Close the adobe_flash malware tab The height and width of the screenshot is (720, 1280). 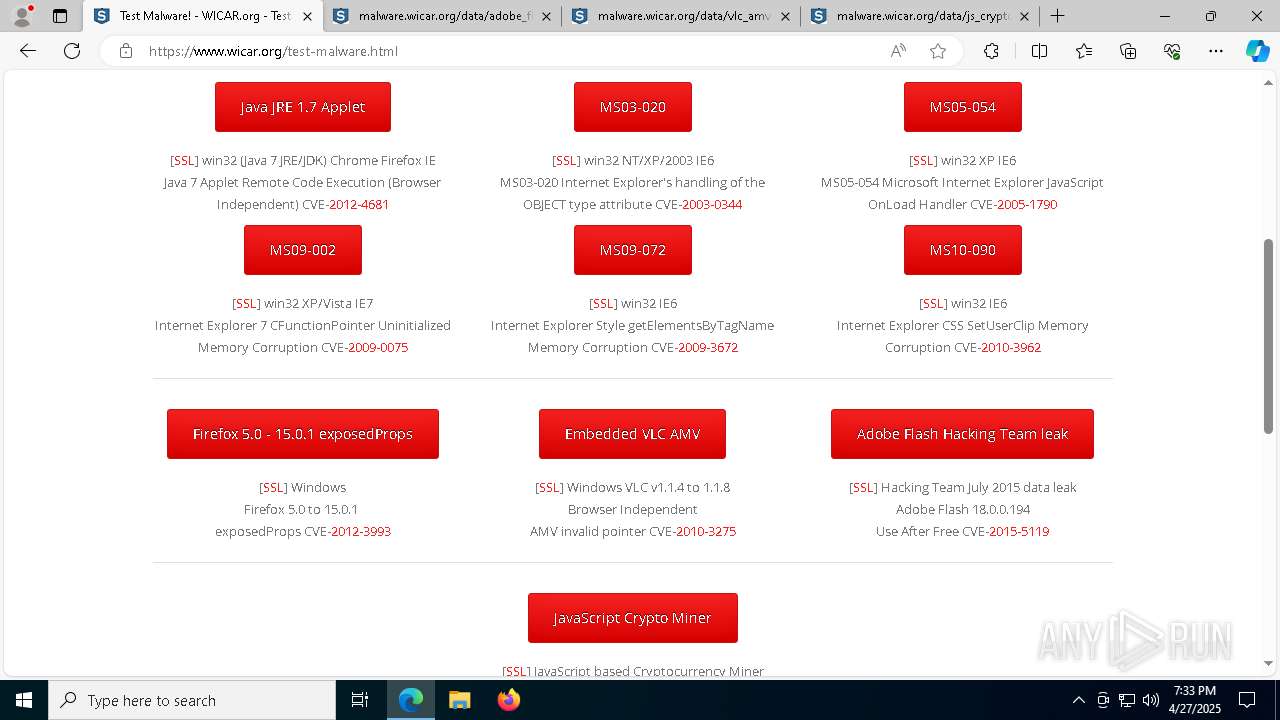(547, 16)
